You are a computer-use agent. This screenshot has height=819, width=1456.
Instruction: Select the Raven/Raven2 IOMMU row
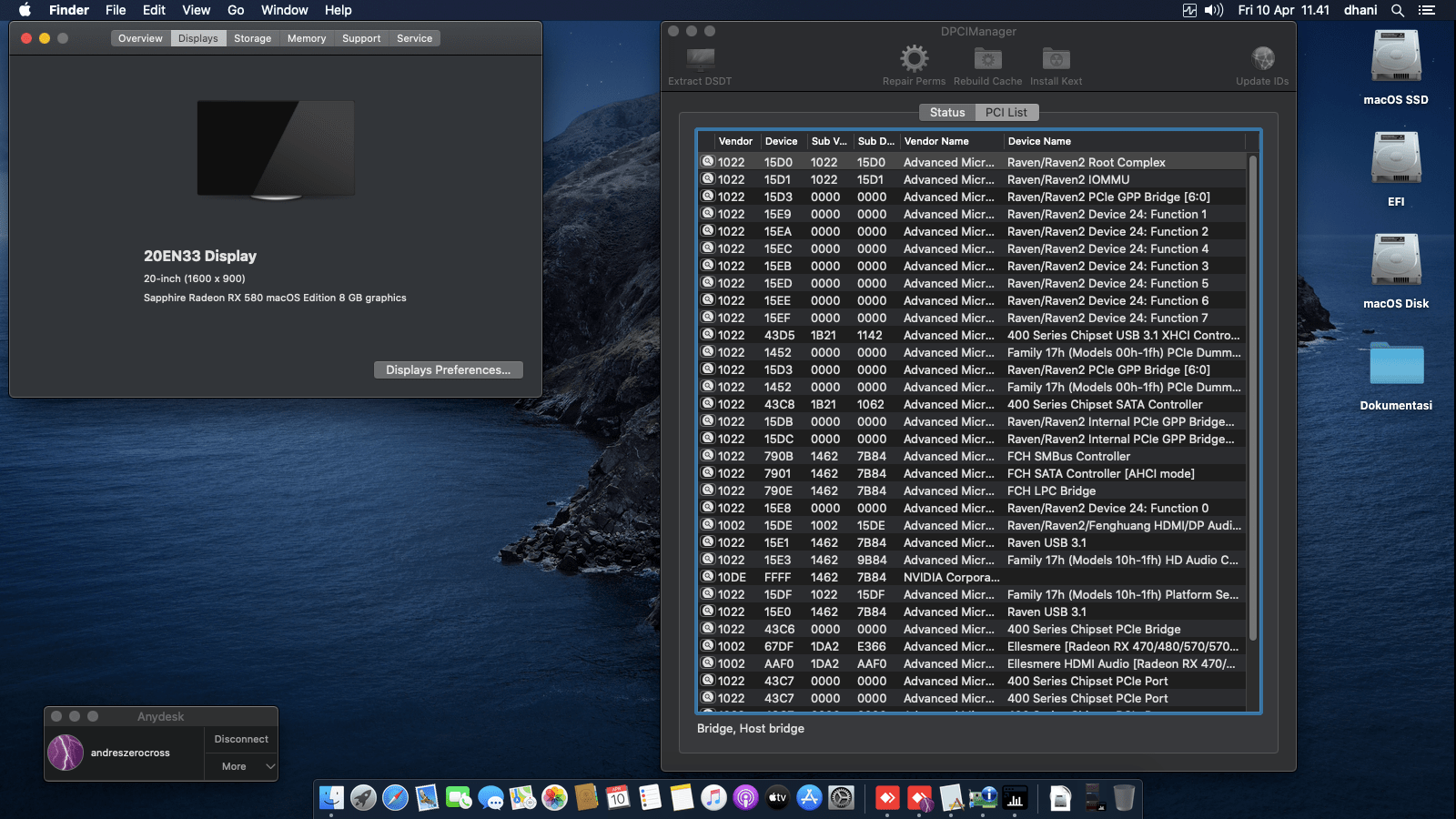coord(972,179)
